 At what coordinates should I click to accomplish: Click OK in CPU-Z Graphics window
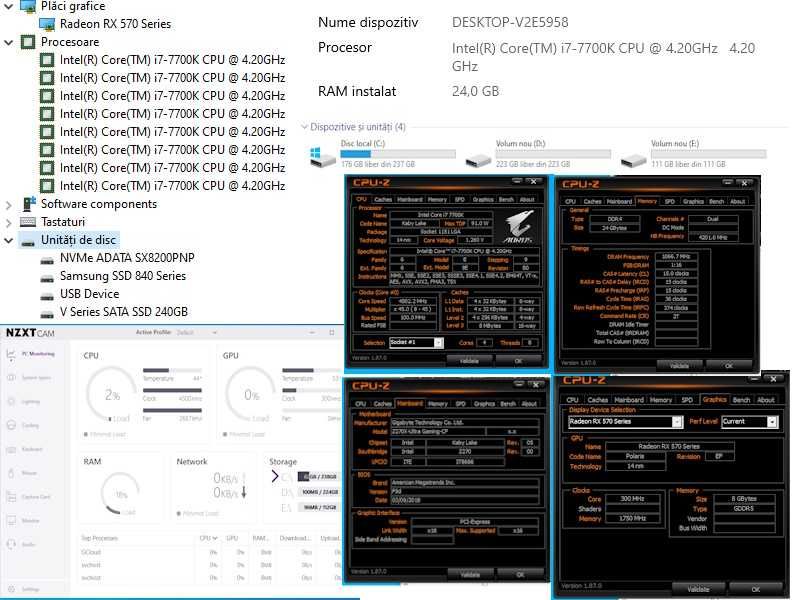(x=755, y=589)
